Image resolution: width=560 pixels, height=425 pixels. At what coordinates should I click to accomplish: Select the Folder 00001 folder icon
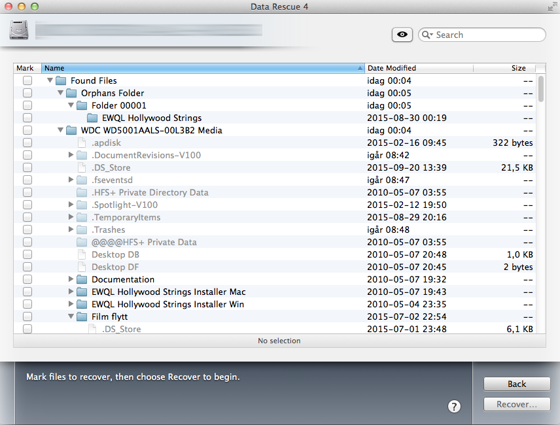tap(82, 106)
